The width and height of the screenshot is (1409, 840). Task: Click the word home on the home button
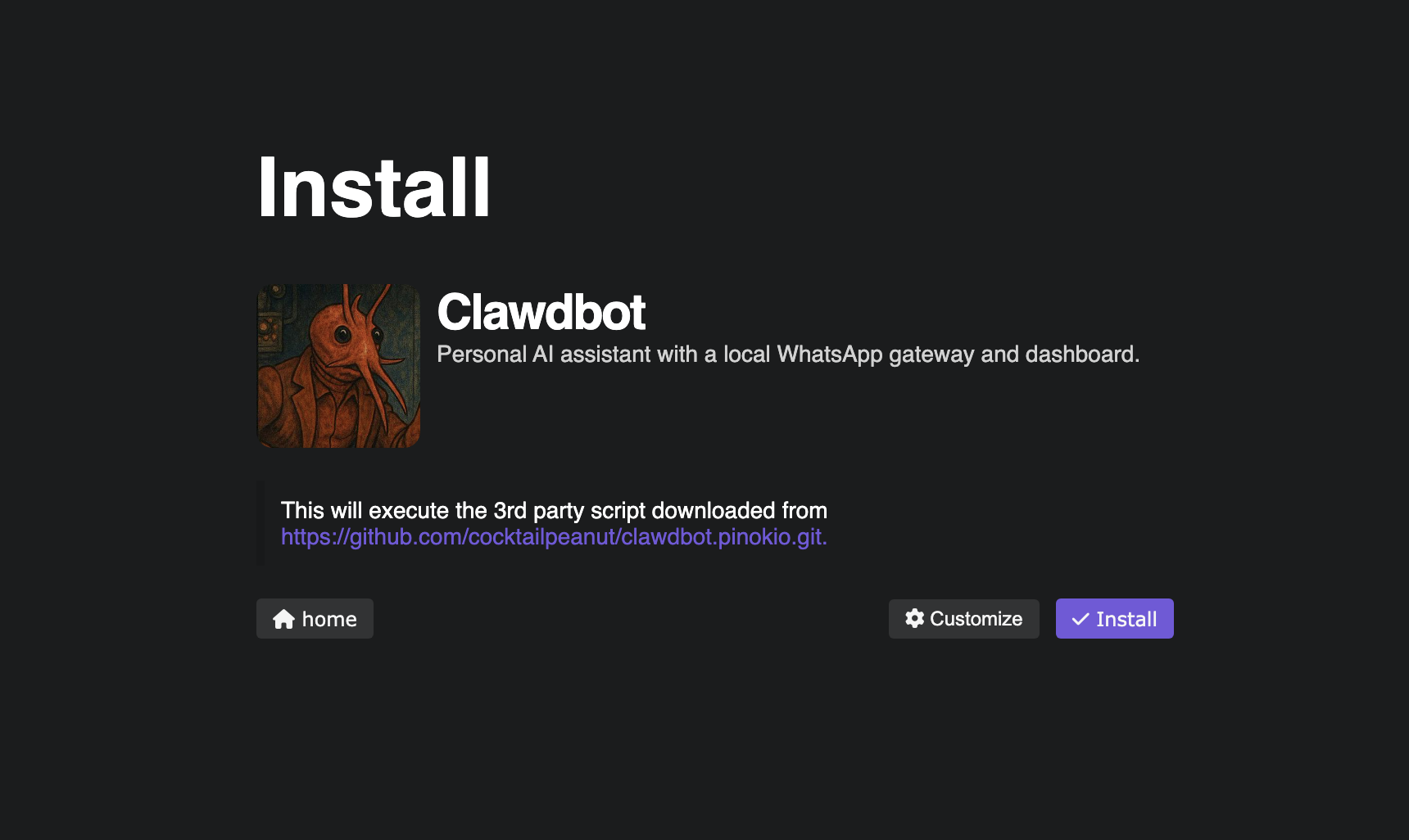coord(329,620)
